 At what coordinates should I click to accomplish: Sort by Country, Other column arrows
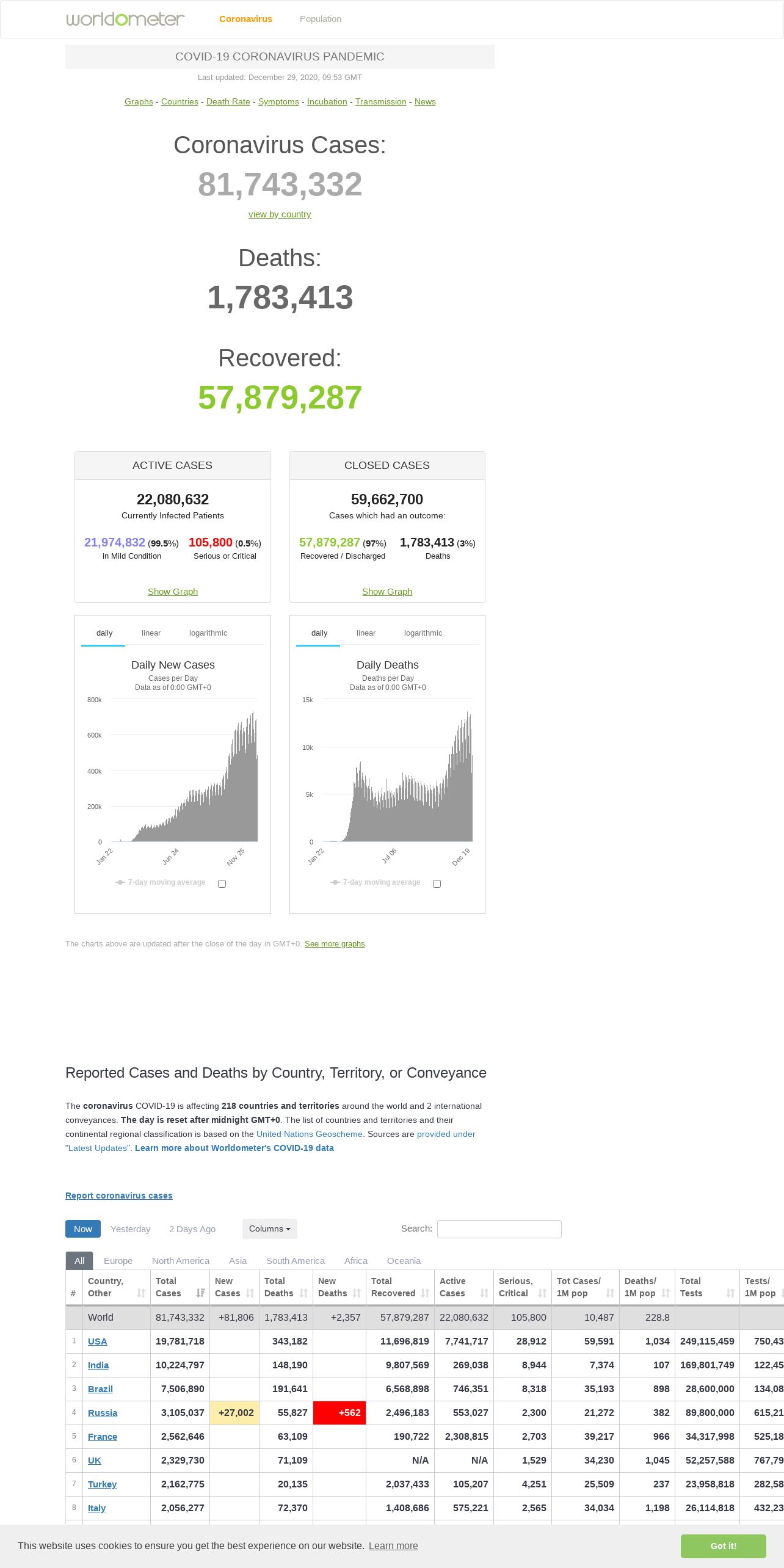pyautogui.click(x=141, y=1293)
